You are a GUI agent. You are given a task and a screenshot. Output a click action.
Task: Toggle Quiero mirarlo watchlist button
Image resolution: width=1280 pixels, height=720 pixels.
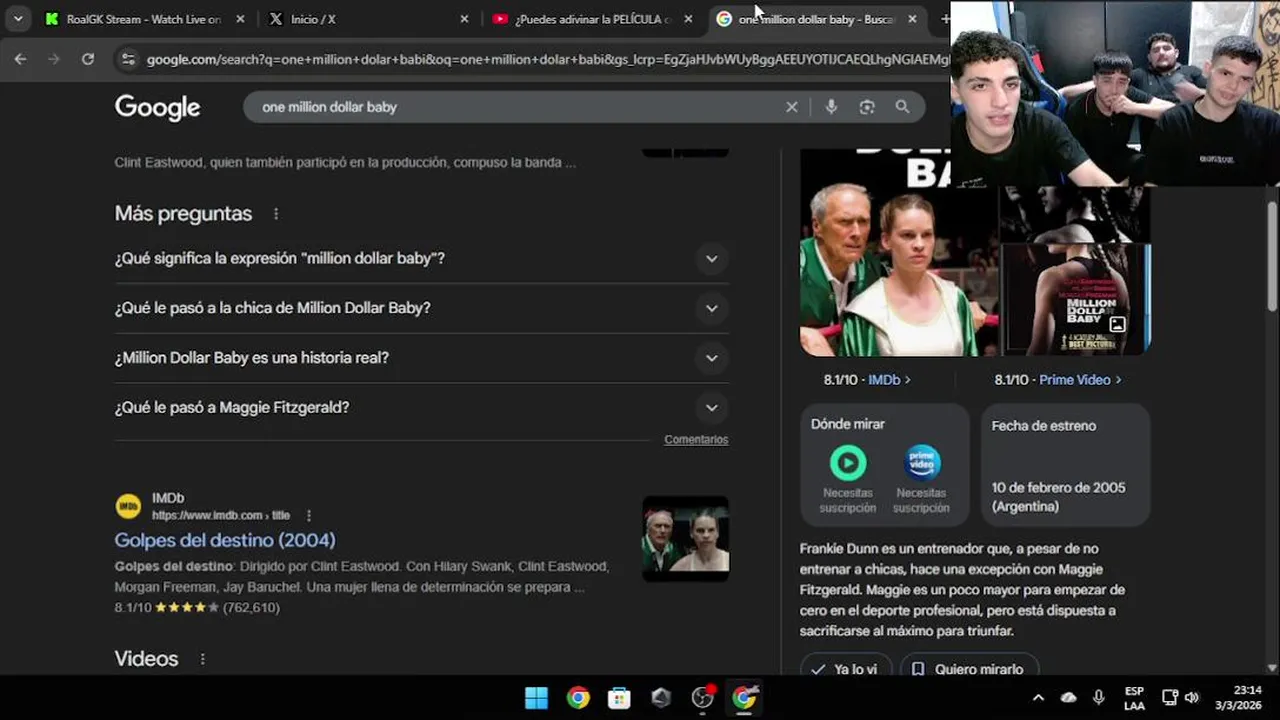[968, 669]
